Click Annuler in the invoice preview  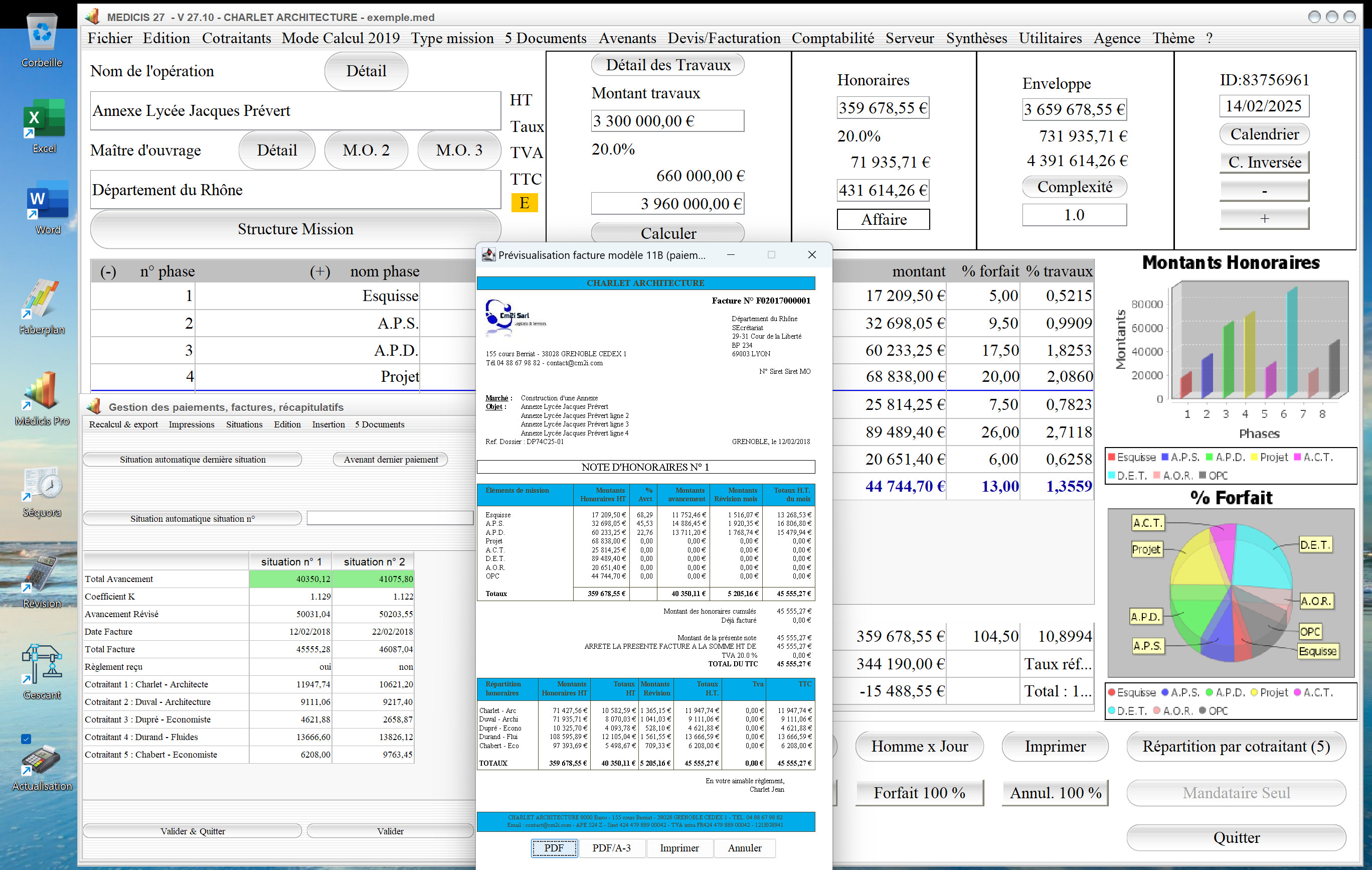click(745, 848)
